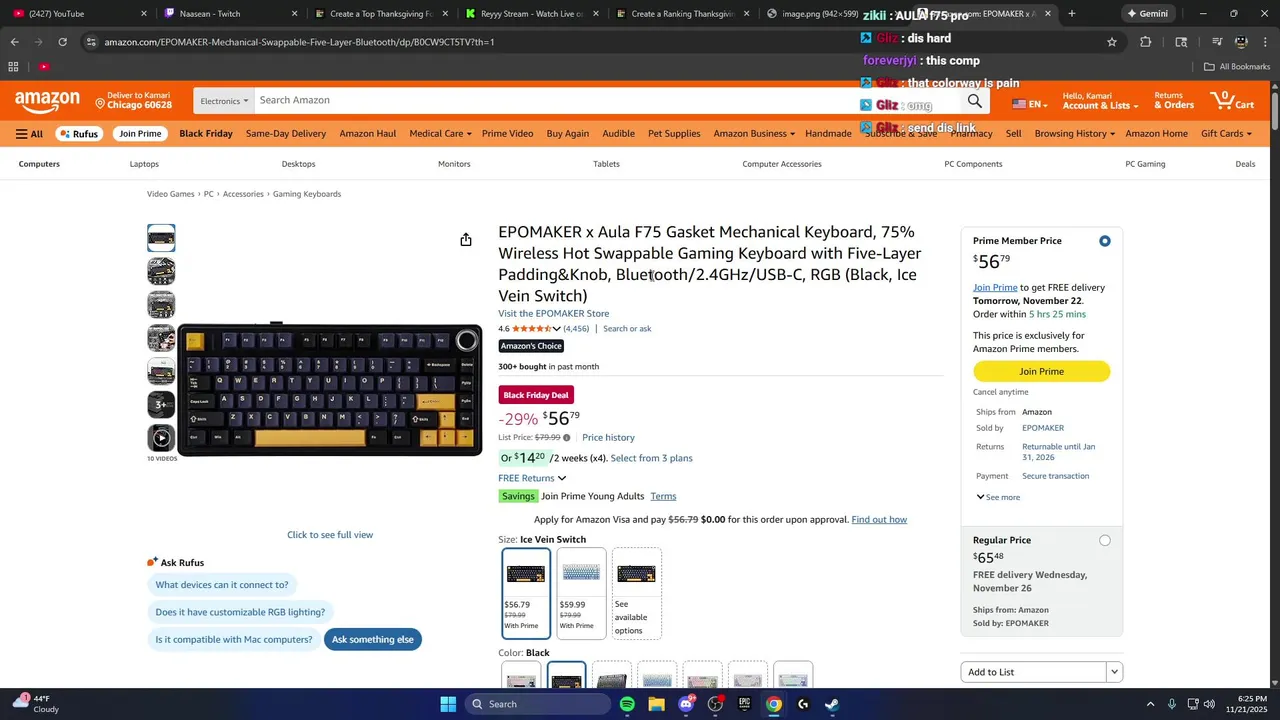Image resolution: width=1280 pixels, height=720 pixels.
Task: Open File Explorer from the taskbar
Action: 656,704
